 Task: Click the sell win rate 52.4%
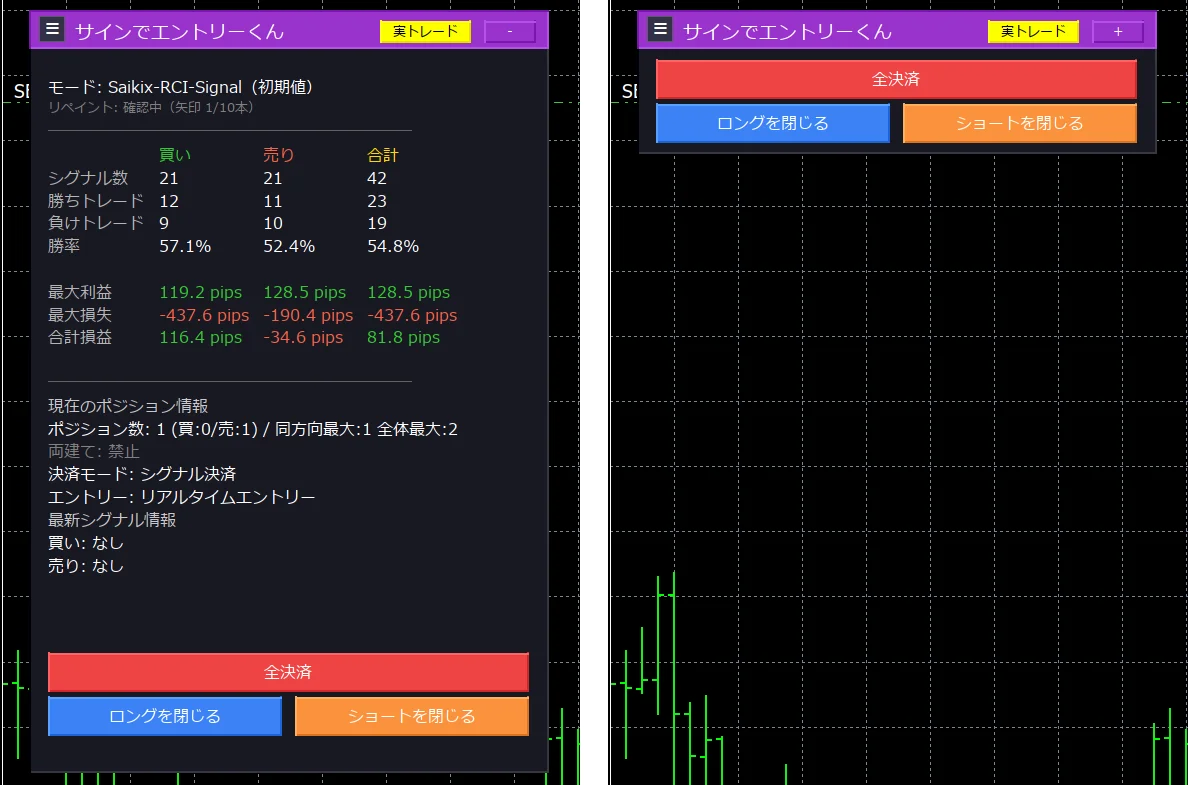[x=289, y=246]
